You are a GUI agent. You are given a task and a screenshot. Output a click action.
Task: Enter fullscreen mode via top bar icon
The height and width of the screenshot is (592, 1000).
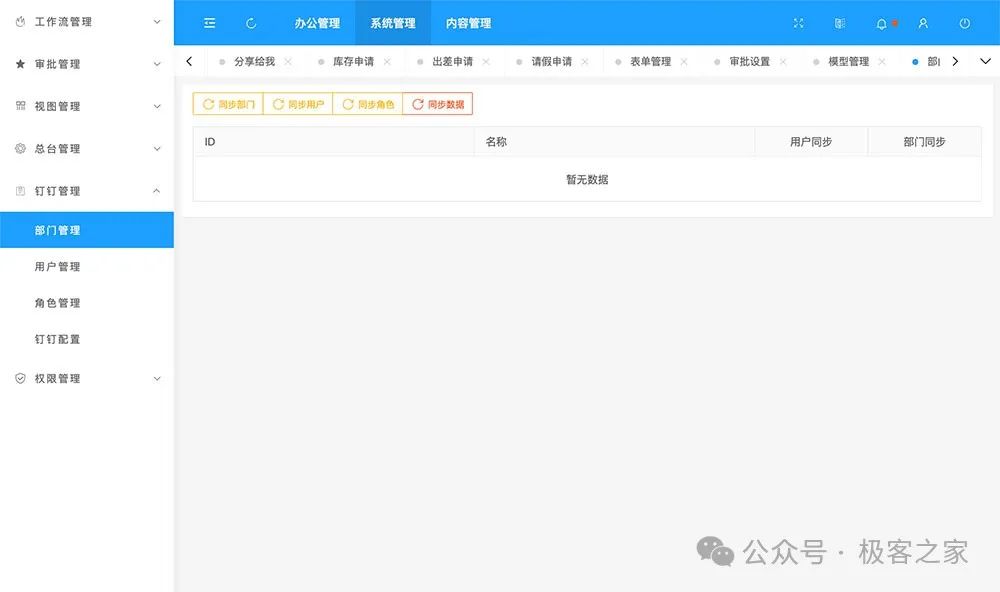798,23
